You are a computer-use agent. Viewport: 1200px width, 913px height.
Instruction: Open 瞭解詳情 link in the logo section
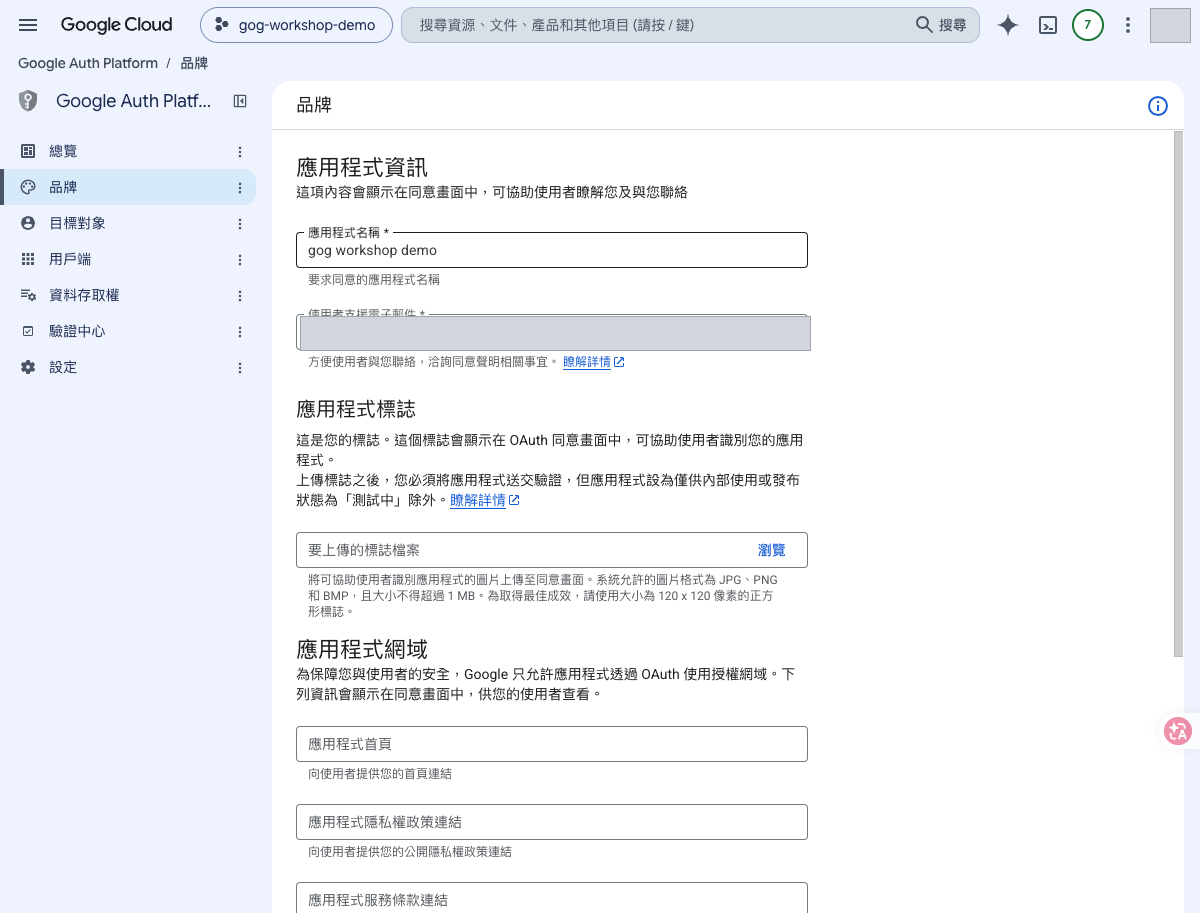tap(484, 500)
